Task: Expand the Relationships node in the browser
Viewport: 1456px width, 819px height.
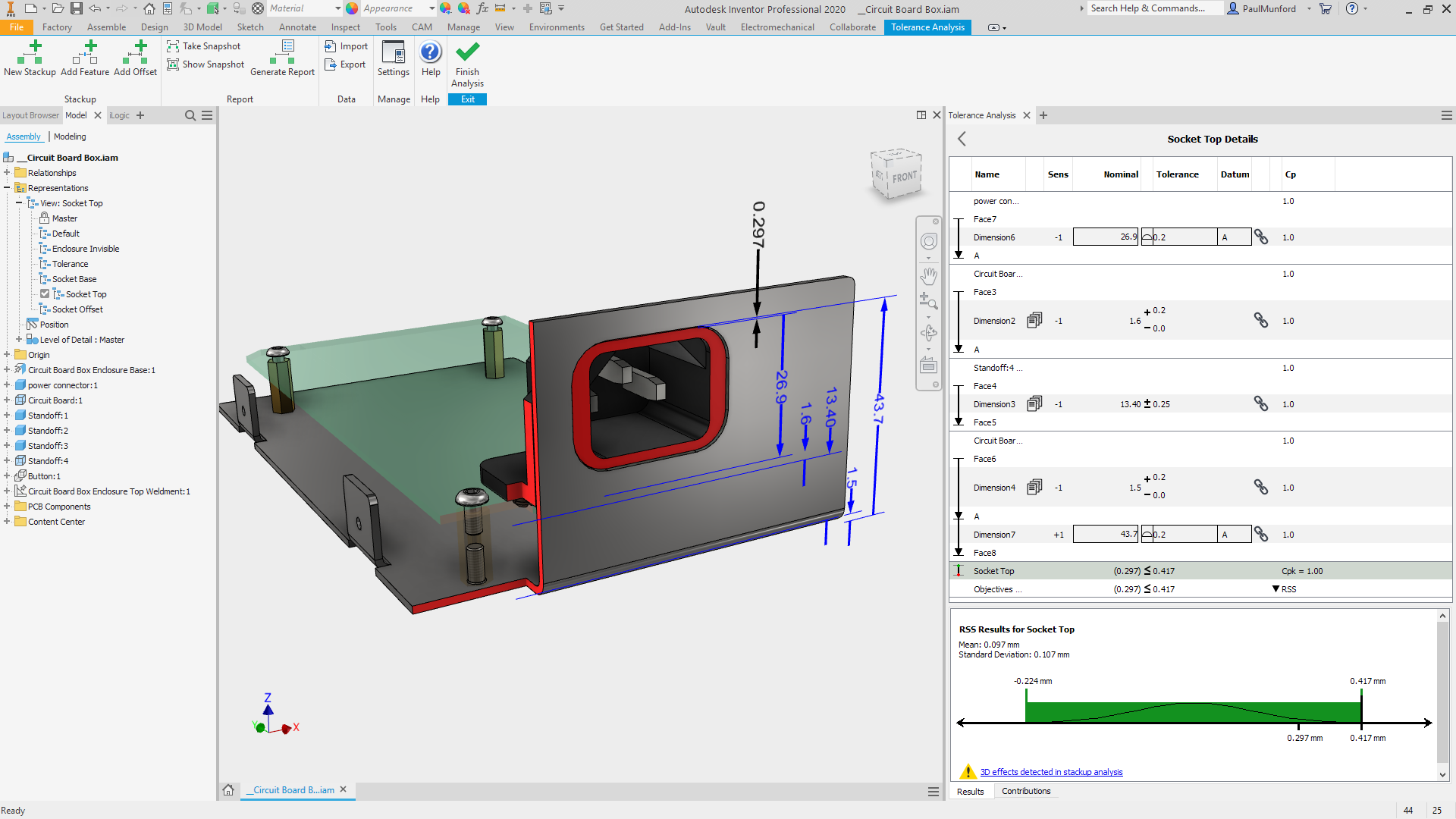Action: point(6,172)
